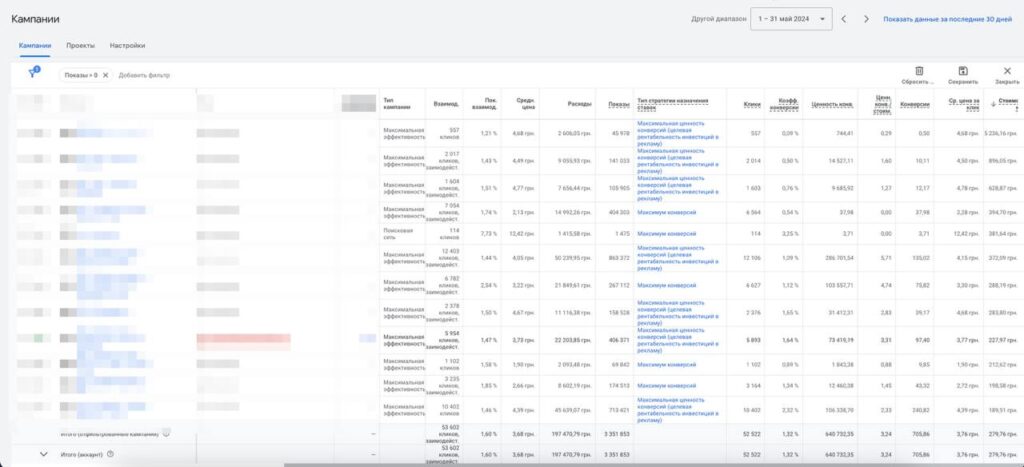
Task: Click the Сохранить save icon
Action: [x=962, y=71]
